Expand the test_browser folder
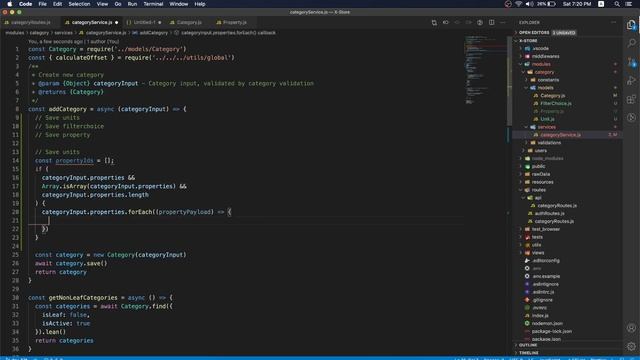The width and height of the screenshot is (640, 360). click(x=546, y=229)
